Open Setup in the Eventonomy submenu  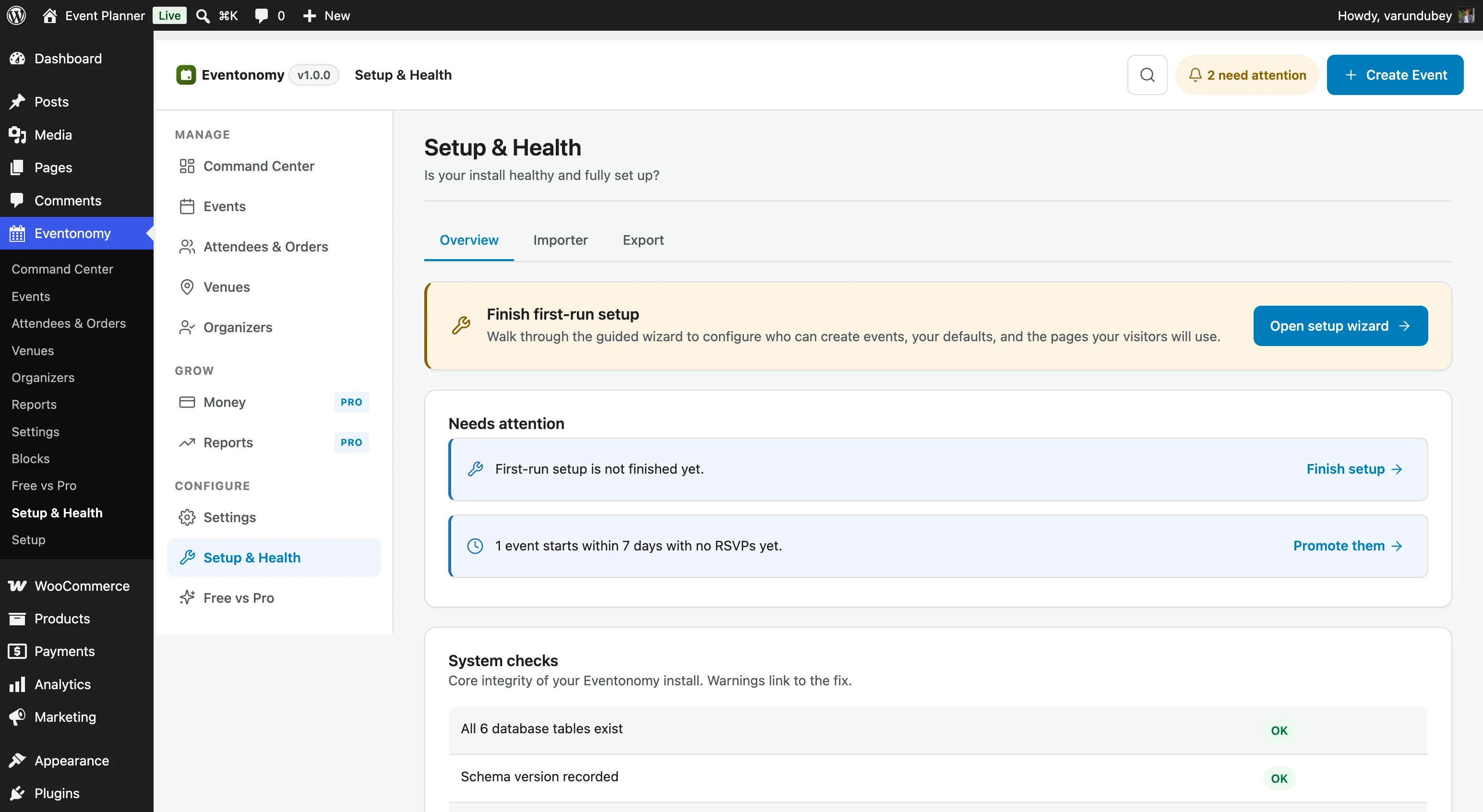click(28, 540)
